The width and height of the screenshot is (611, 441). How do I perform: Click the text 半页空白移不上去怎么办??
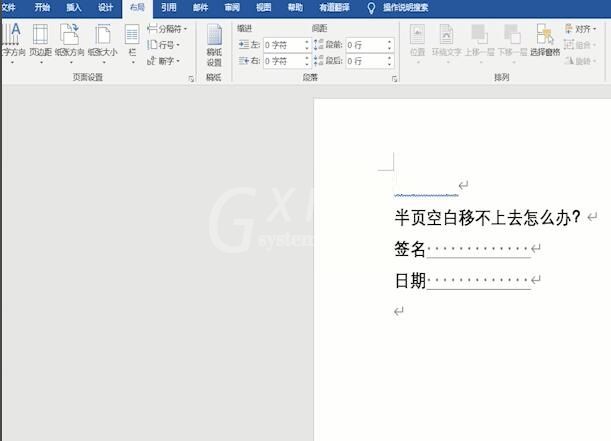(x=487, y=217)
